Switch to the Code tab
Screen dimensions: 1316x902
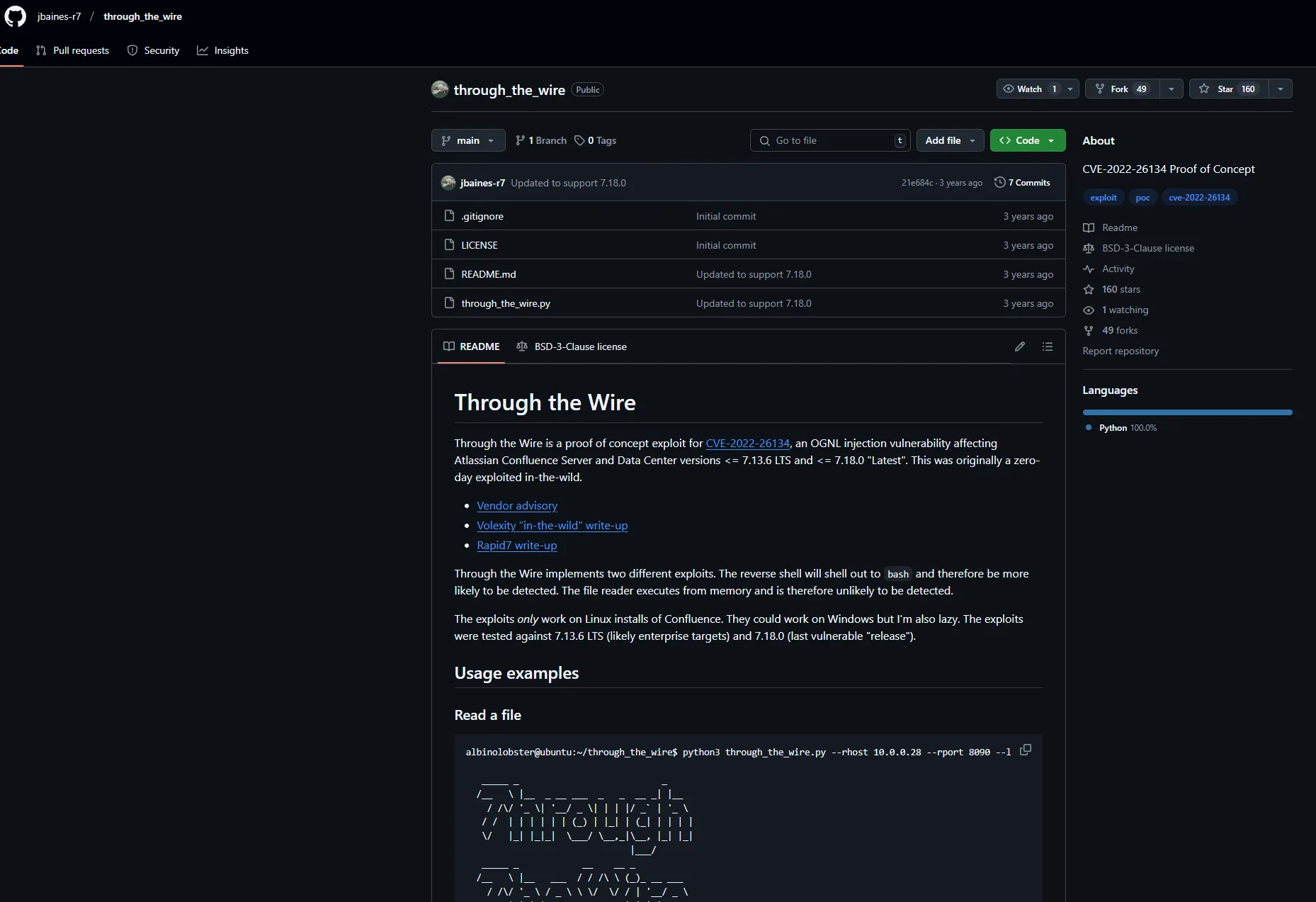click(10, 50)
